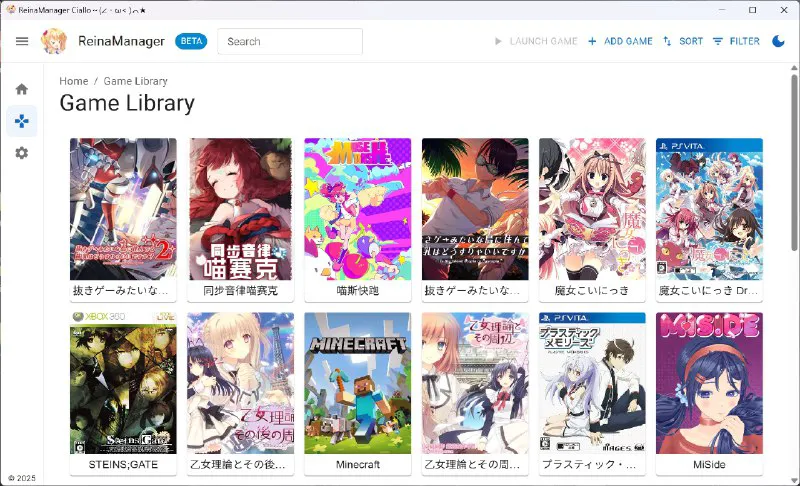The image size is (800, 486).
Task: Click the scrollbar up arrow
Action: (794, 67)
